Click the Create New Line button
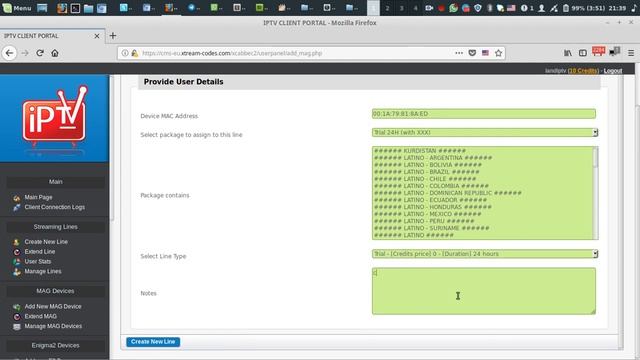Image resolution: width=640 pixels, height=360 pixels. pyautogui.click(x=153, y=342)
